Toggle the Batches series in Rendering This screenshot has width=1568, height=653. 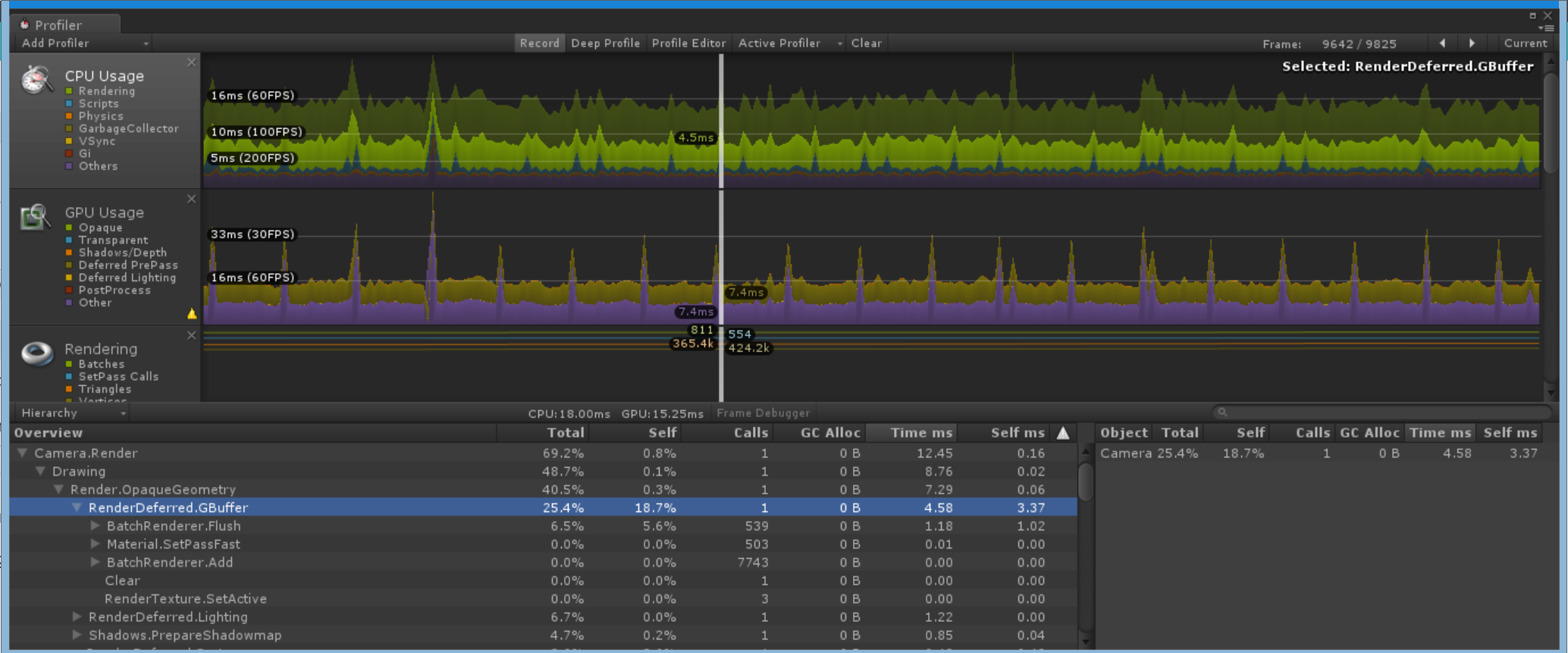click(x=69, y=364)
